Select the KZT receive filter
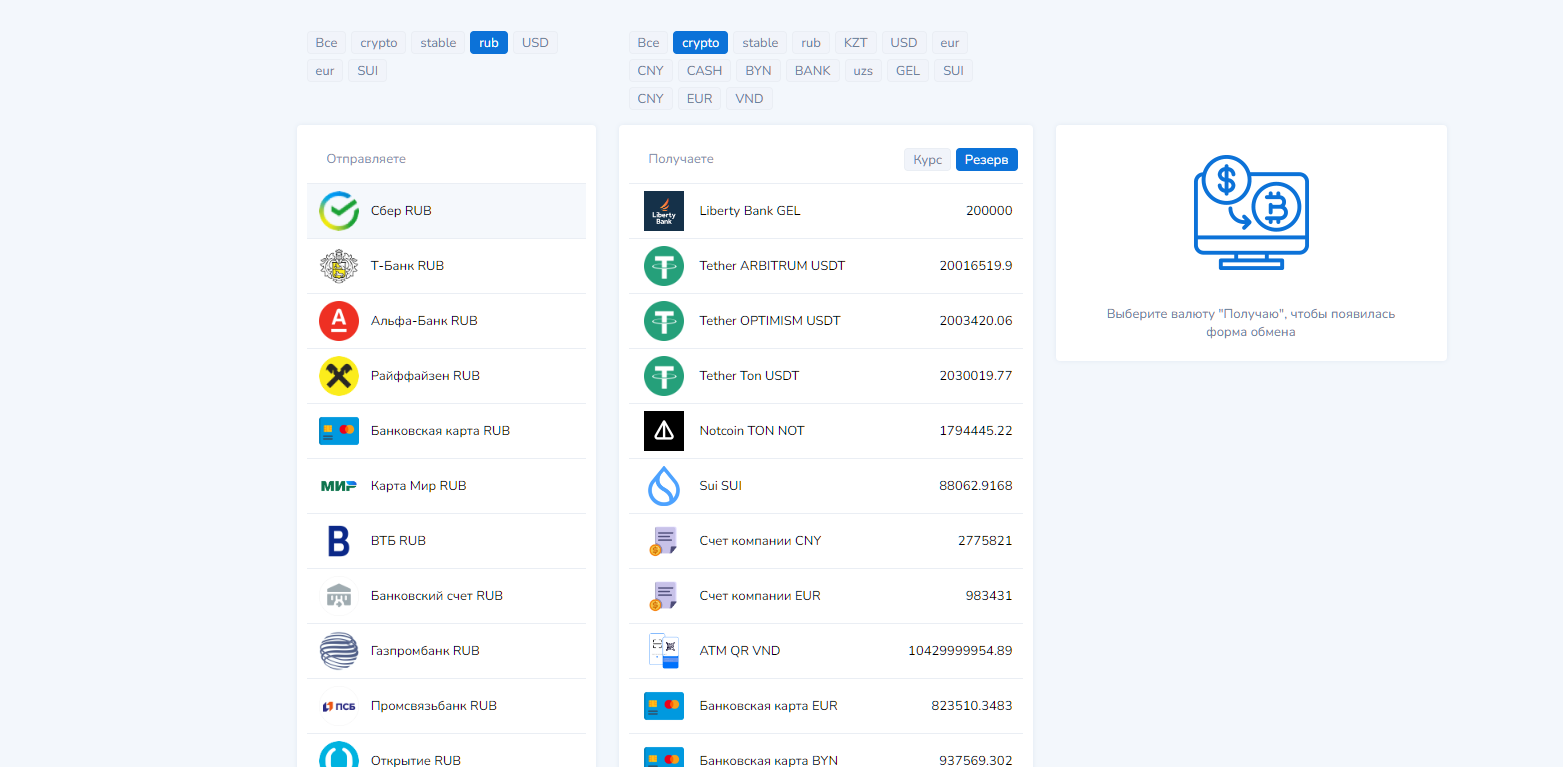Viewport: 1563px width, 767px height. click(x=855, y=42)
